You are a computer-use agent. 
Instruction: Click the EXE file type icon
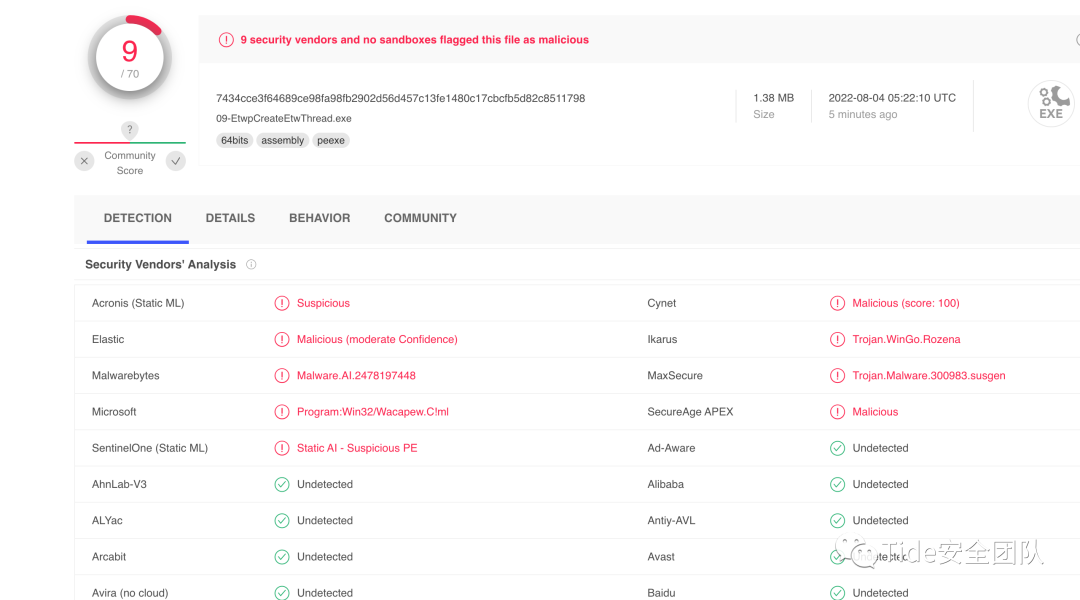coord(1050,103)
